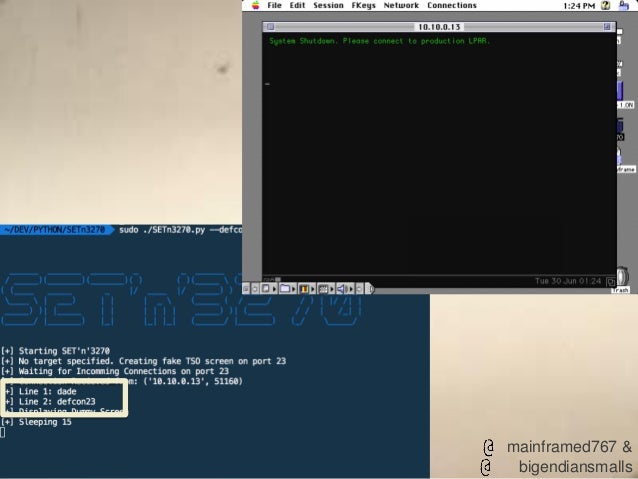The height and width of the screenshot is (479, 638).
Task: Click the 10.10.0.13 window title
Action: (x=439, y=27)
